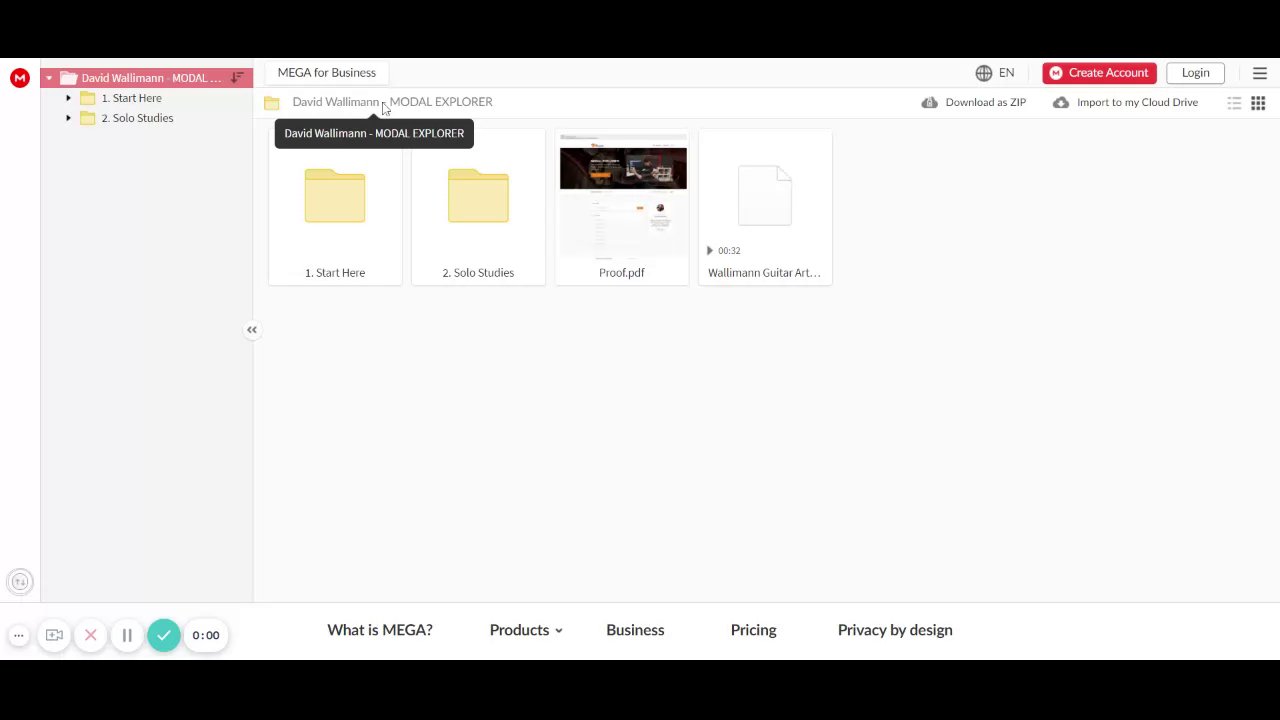Open the Proof.pdf thumbnail

622,207
